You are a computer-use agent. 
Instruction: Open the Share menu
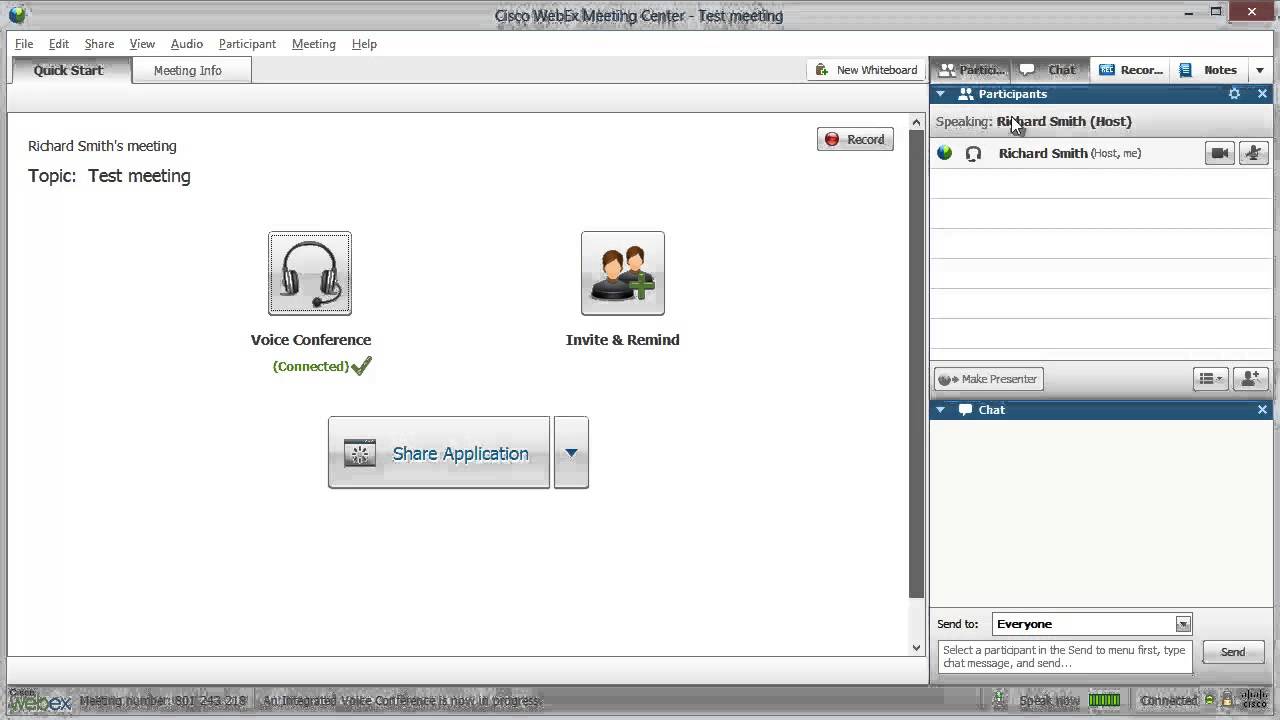(99, 44)
